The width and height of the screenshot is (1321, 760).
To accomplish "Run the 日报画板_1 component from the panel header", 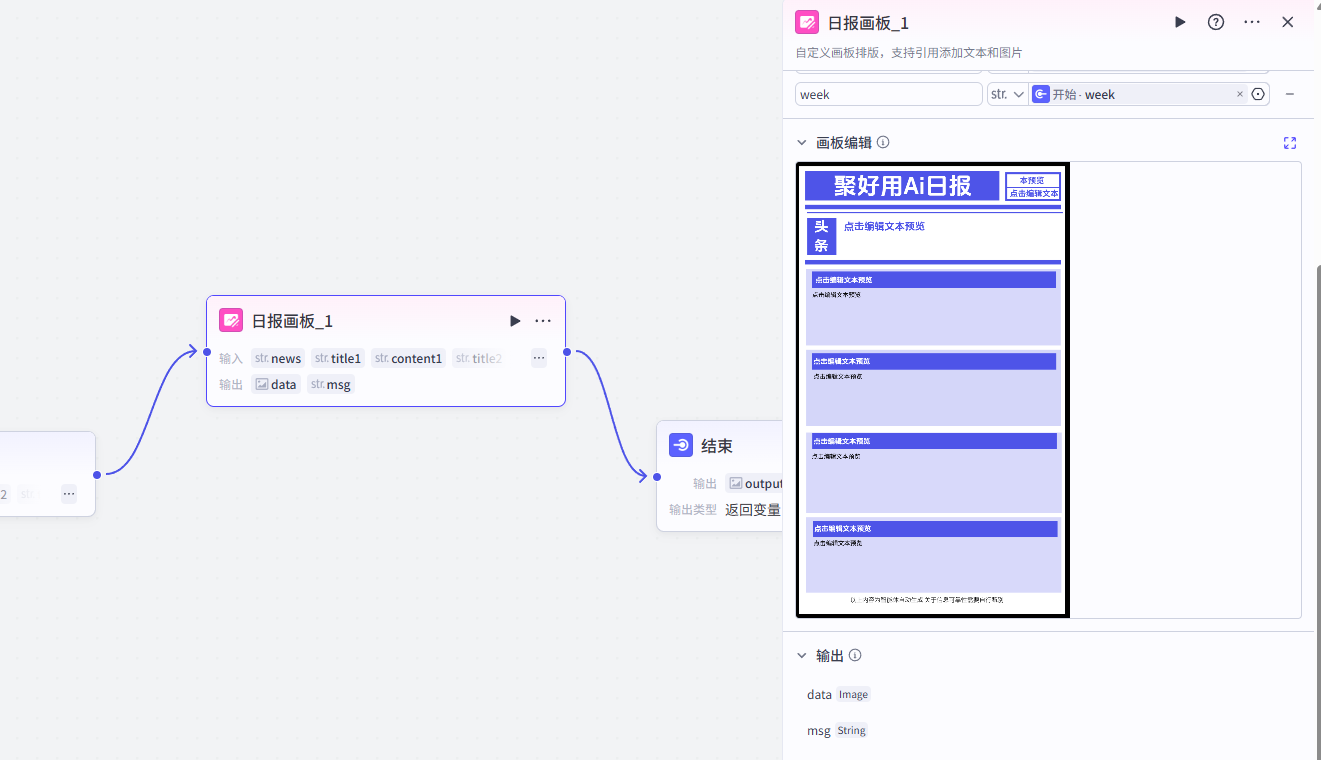I will click(x=1179, y=21).
